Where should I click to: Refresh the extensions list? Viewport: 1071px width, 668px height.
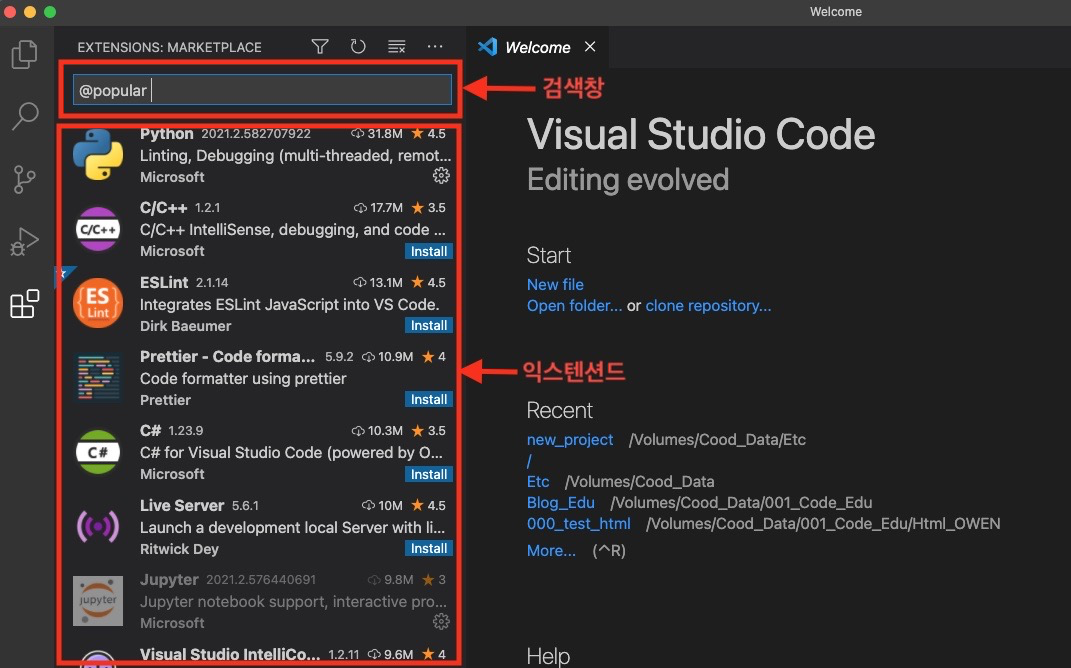pos(358,46)
